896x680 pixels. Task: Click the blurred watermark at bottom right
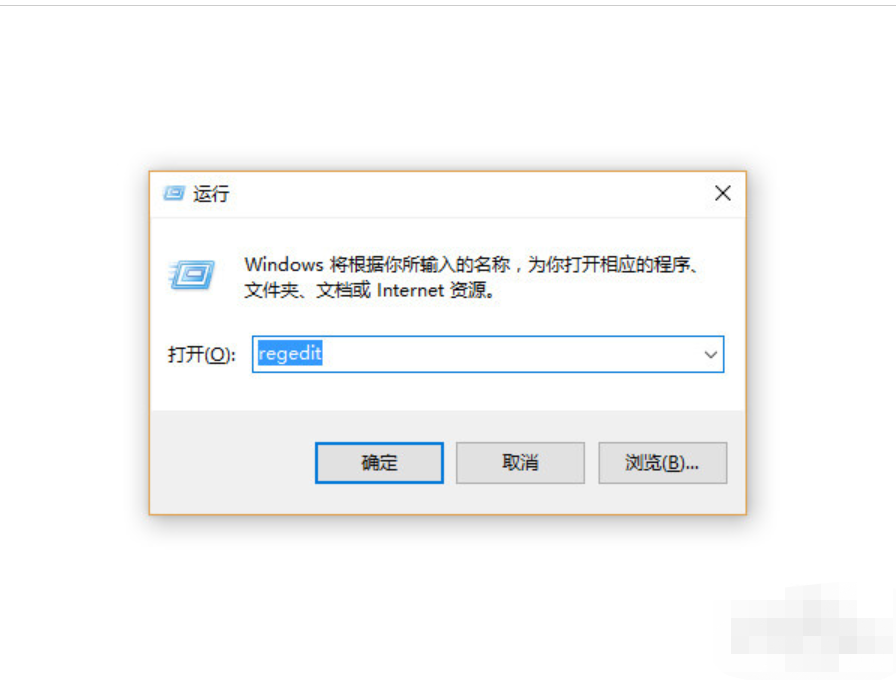click(x=812, y=627)
